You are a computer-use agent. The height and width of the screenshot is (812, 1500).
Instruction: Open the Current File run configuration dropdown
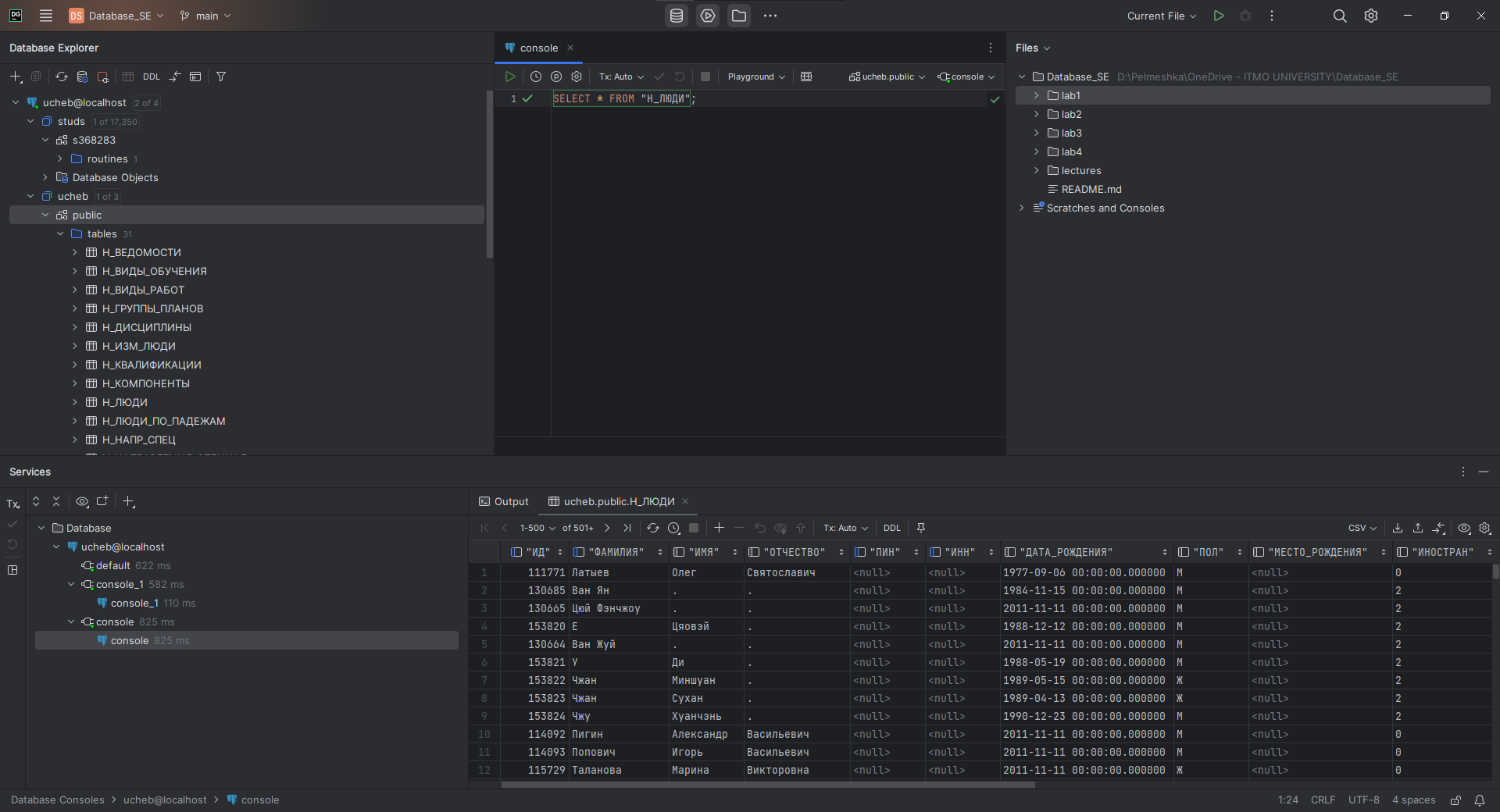tap(1161, 16)
